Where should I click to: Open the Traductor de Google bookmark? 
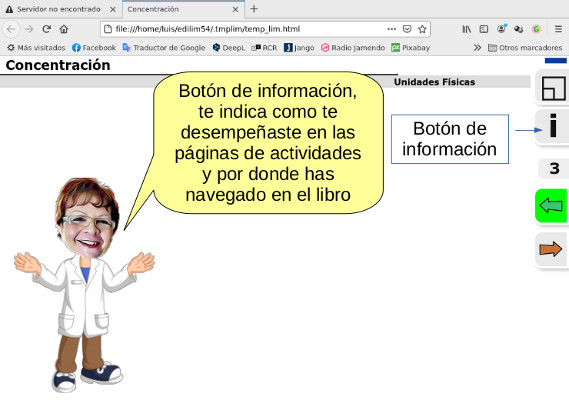coord(164,48)
